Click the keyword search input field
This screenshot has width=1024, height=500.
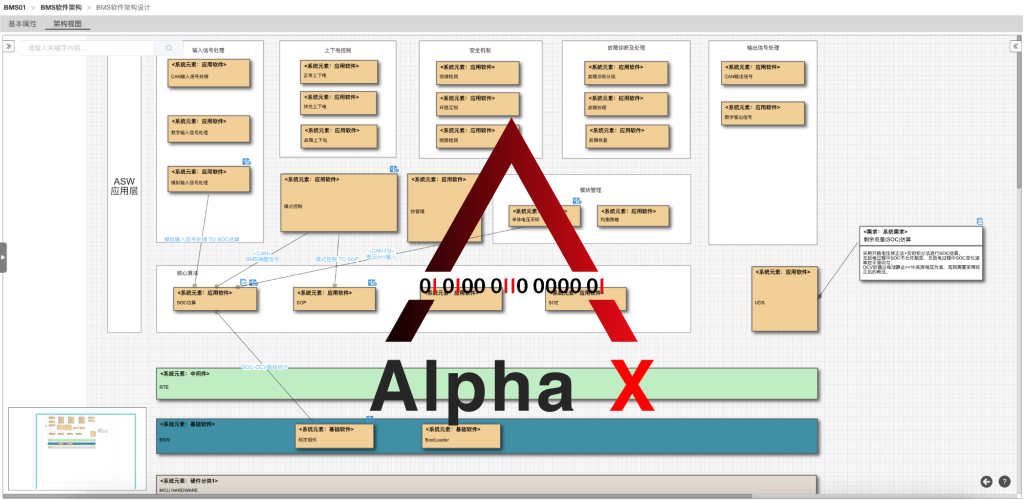click(x=92, y=47)
